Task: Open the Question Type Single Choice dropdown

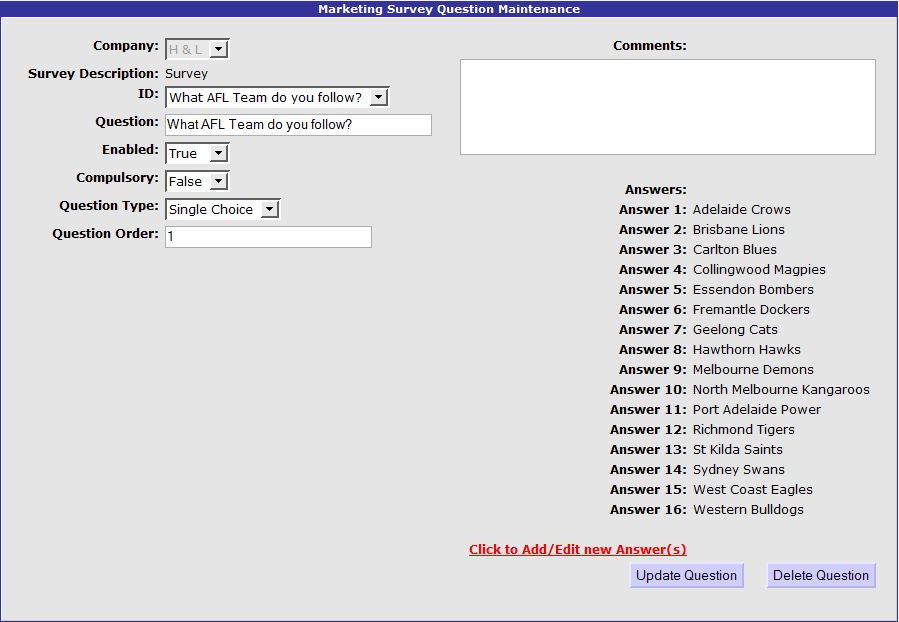Action: (222, 209)
